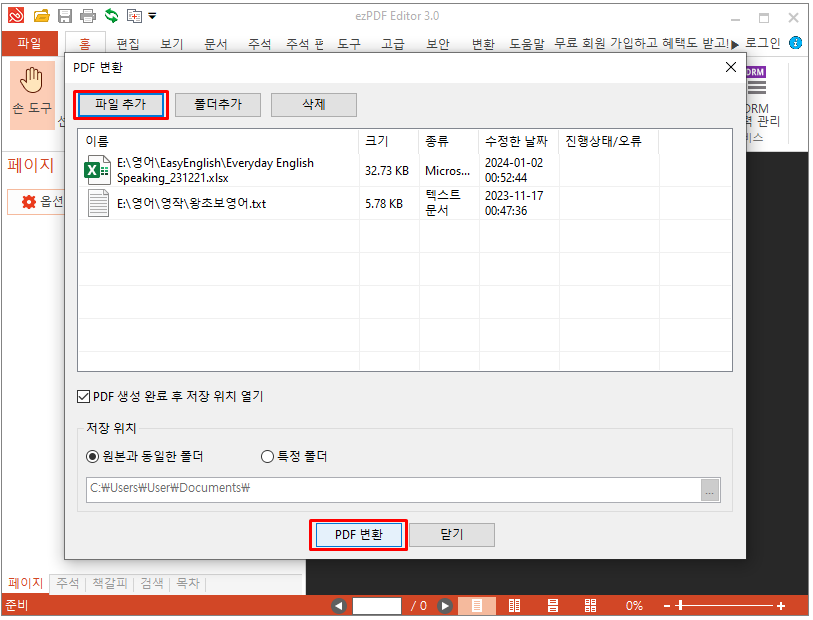
Task: Save document using the floppy disk icon
Action: click(x=65, y=16)
